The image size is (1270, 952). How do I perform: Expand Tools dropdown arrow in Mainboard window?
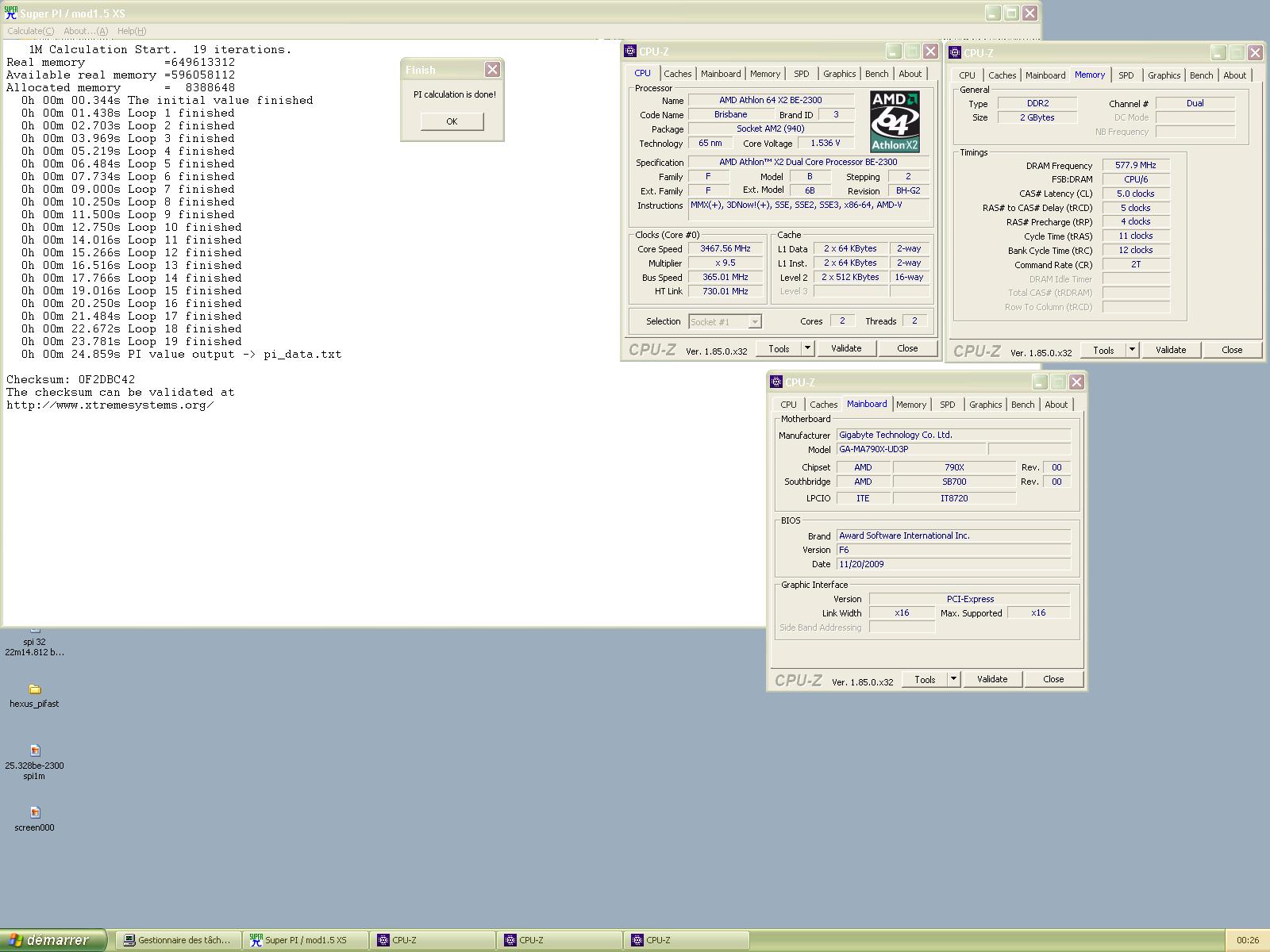(953, 679)
